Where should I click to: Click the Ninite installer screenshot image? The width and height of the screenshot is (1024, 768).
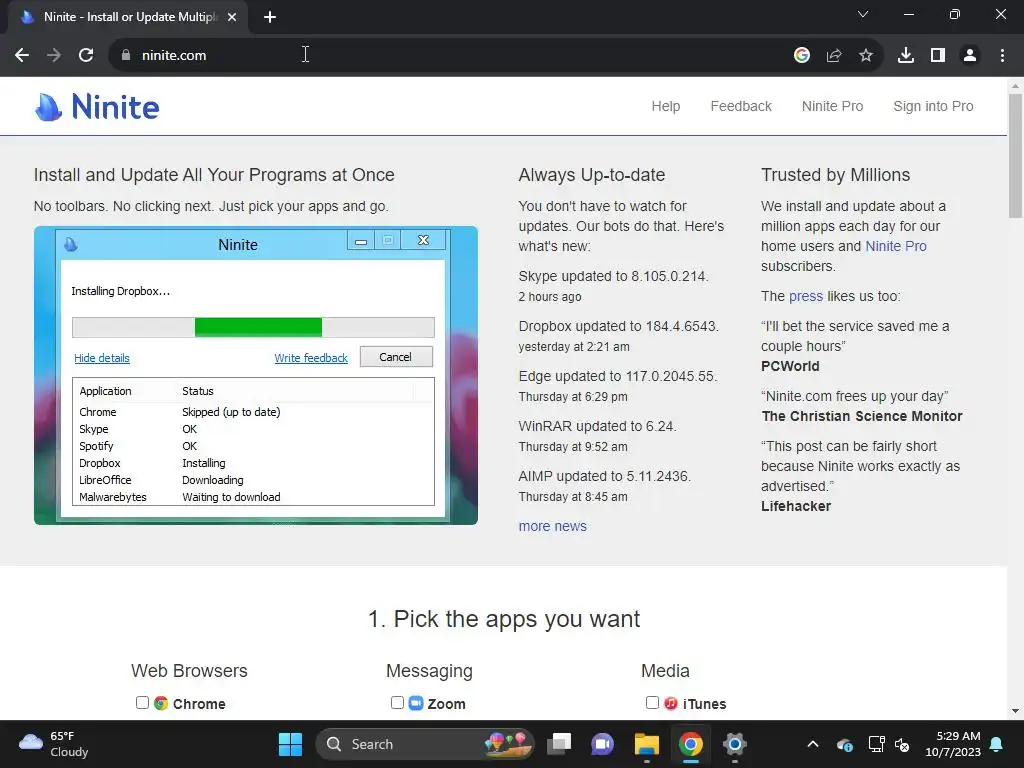[256, 375]
